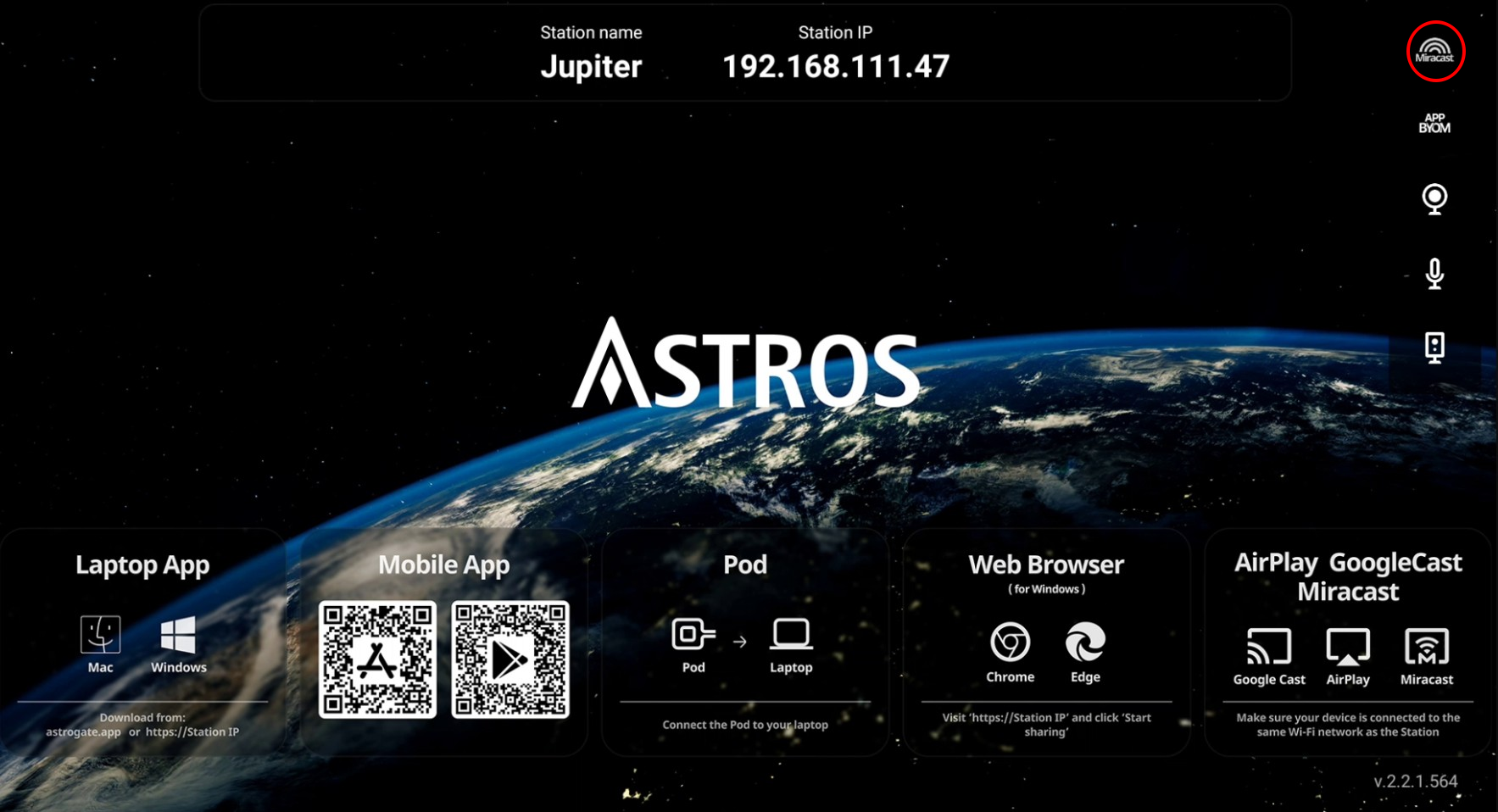Select the Chrome browser icon
This screenshot has width=1498, height=812.
1010,642
